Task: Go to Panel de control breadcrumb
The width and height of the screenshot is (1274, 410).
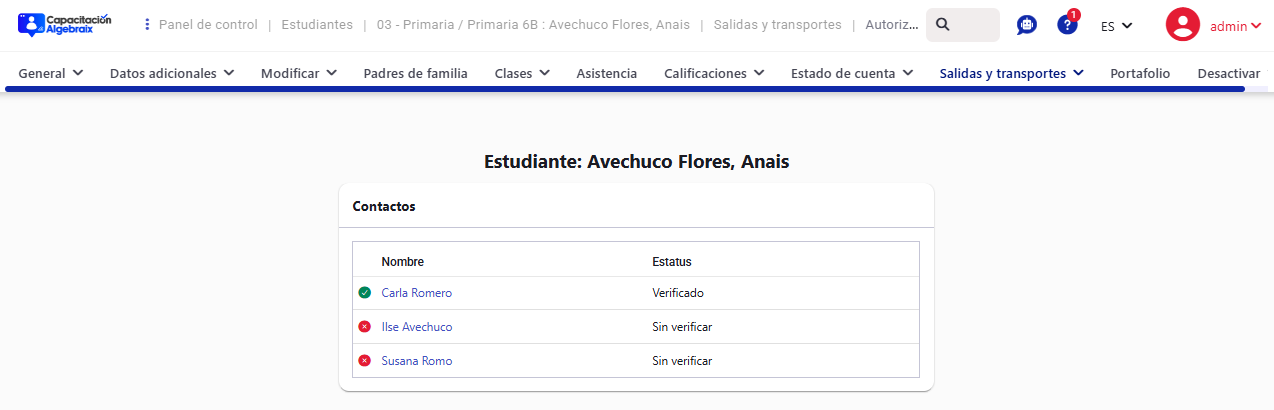Action: 208,24
